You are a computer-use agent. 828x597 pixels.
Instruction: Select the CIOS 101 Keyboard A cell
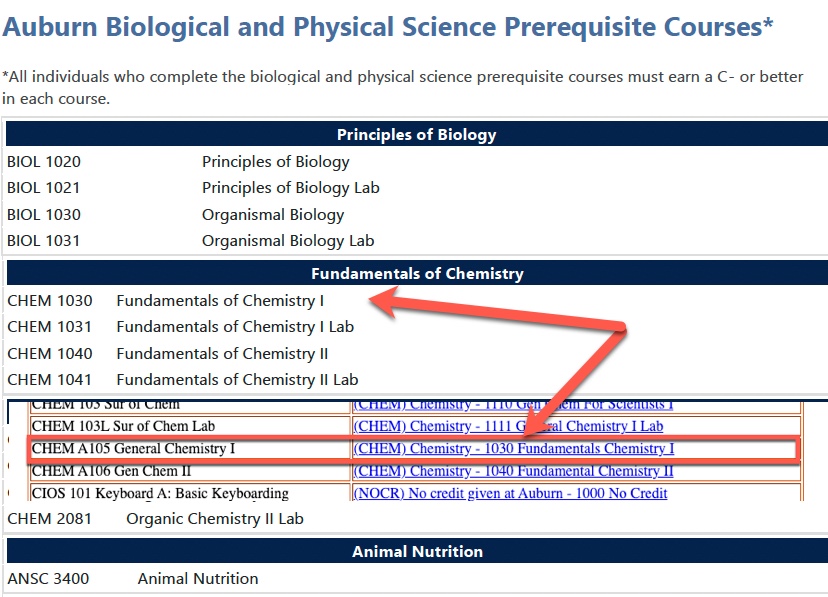point(190,493)
